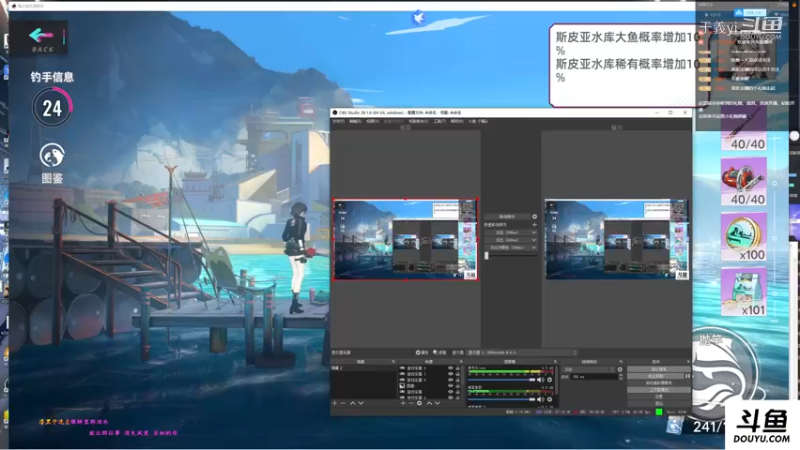800x450 pixels.
Task: Click the stop streaming button in Controls
Action: click(659, 369)
